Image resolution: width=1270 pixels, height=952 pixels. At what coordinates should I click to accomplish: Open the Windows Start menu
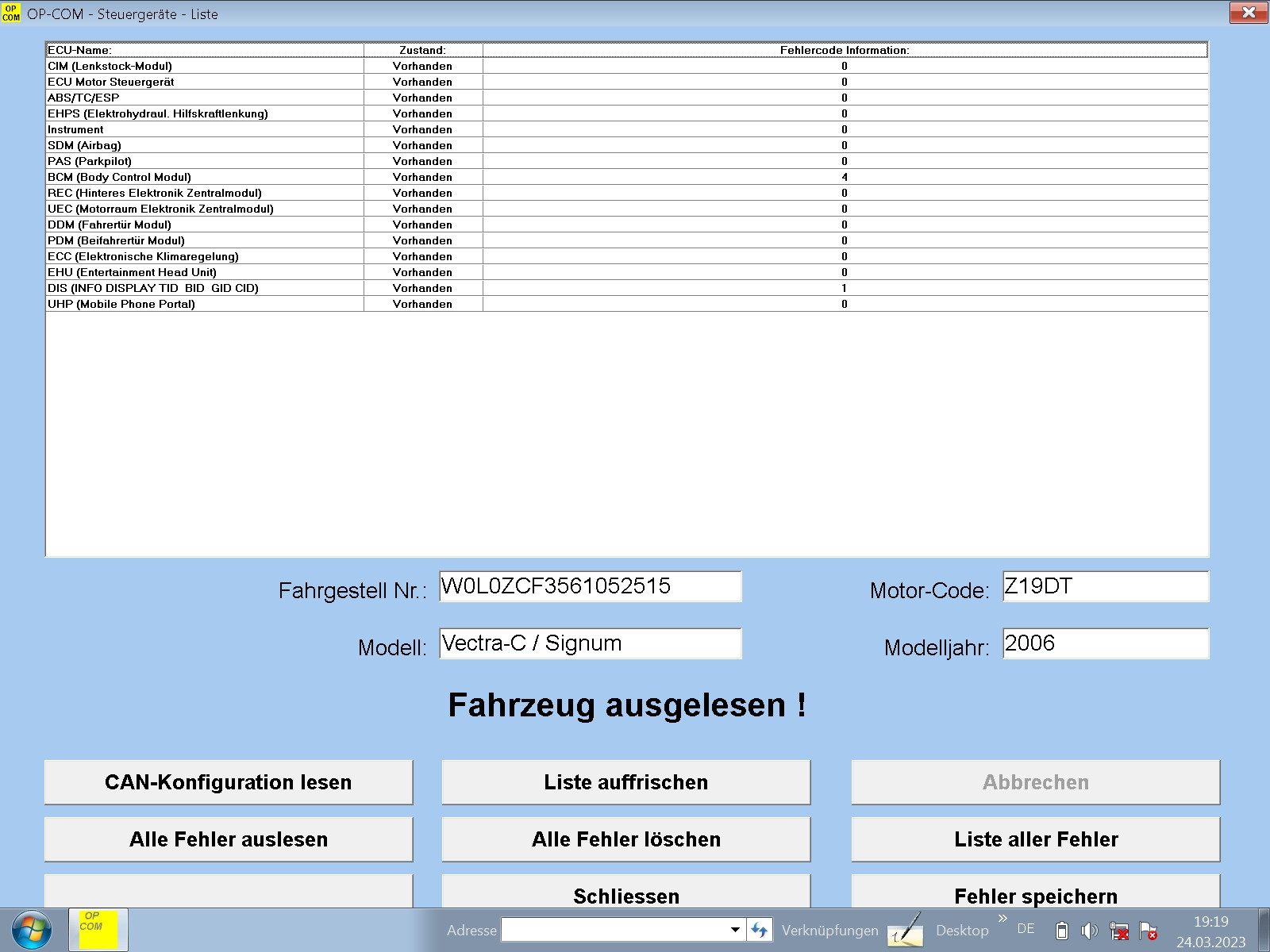click(32, 930)
